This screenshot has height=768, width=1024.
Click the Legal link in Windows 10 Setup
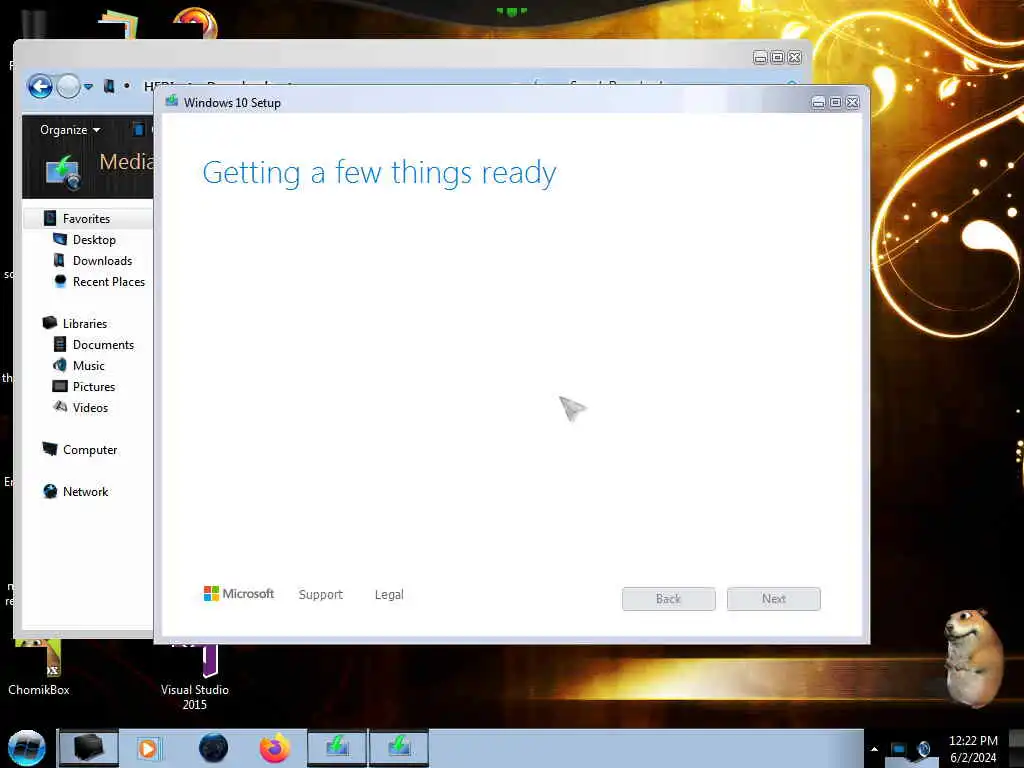(389, 595)
